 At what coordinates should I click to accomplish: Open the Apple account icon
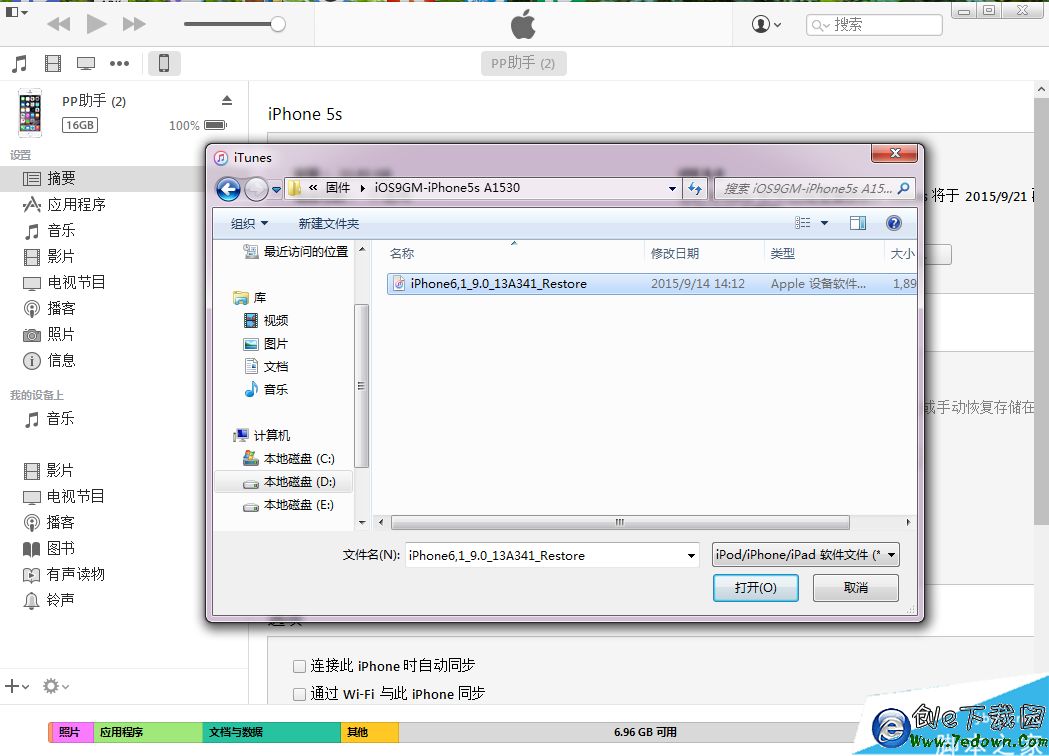click(762, 24)
